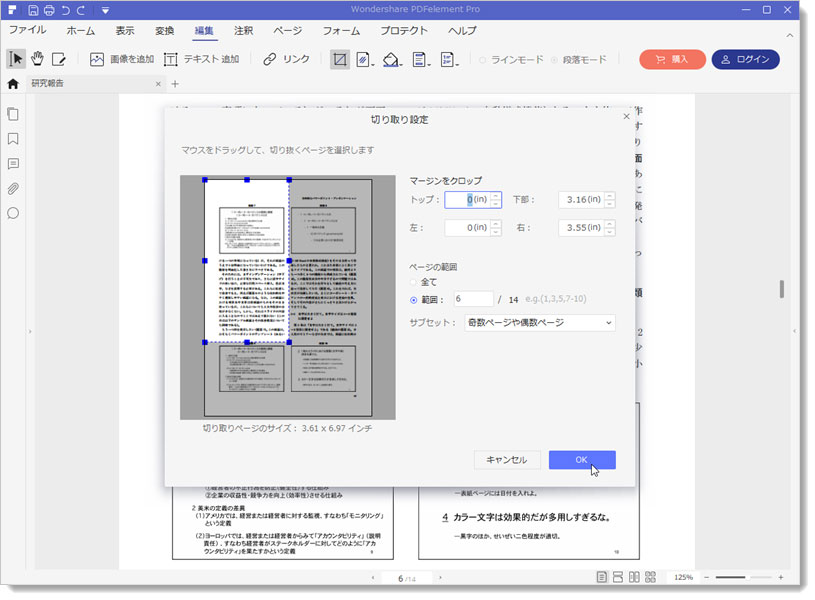The image size is (815, 600).
Task: Adjust the 左 margin stepper
Action: coord(496,228)
